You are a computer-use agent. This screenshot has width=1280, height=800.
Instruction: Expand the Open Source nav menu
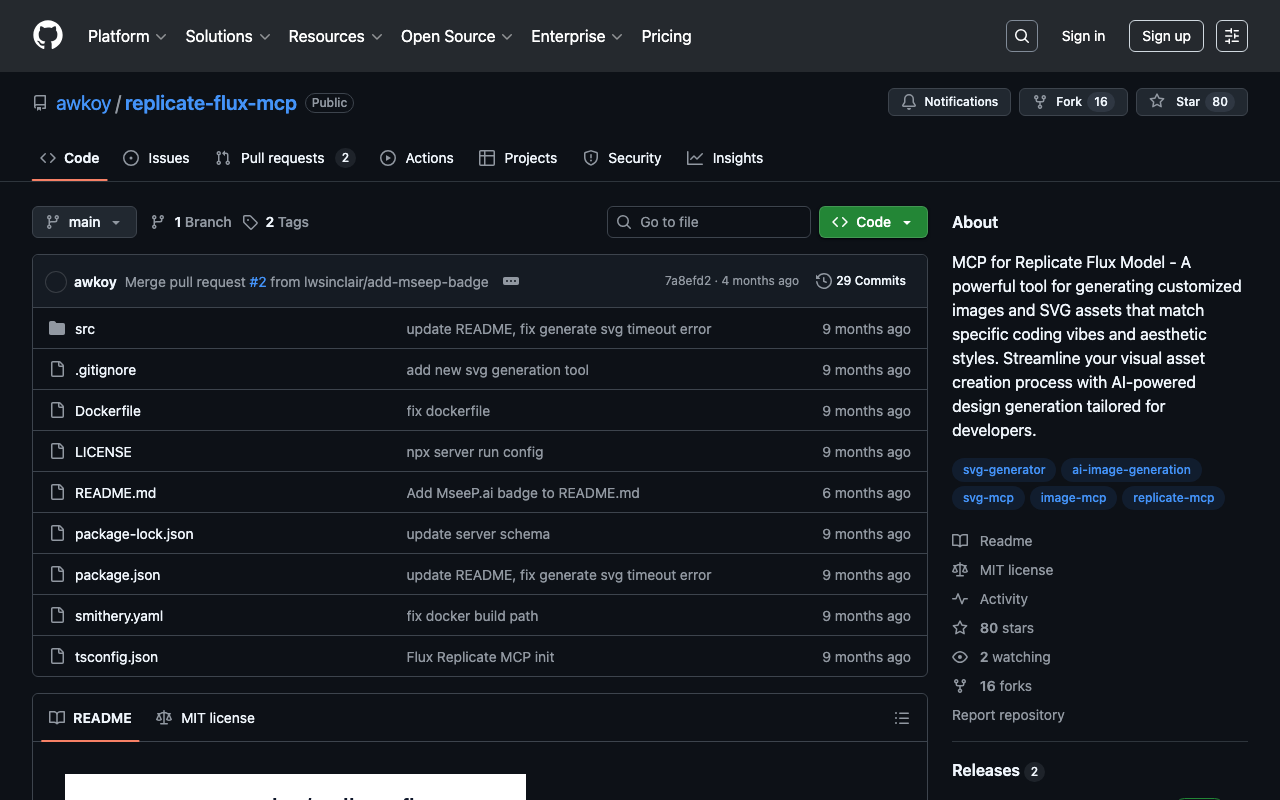[456, 36]
